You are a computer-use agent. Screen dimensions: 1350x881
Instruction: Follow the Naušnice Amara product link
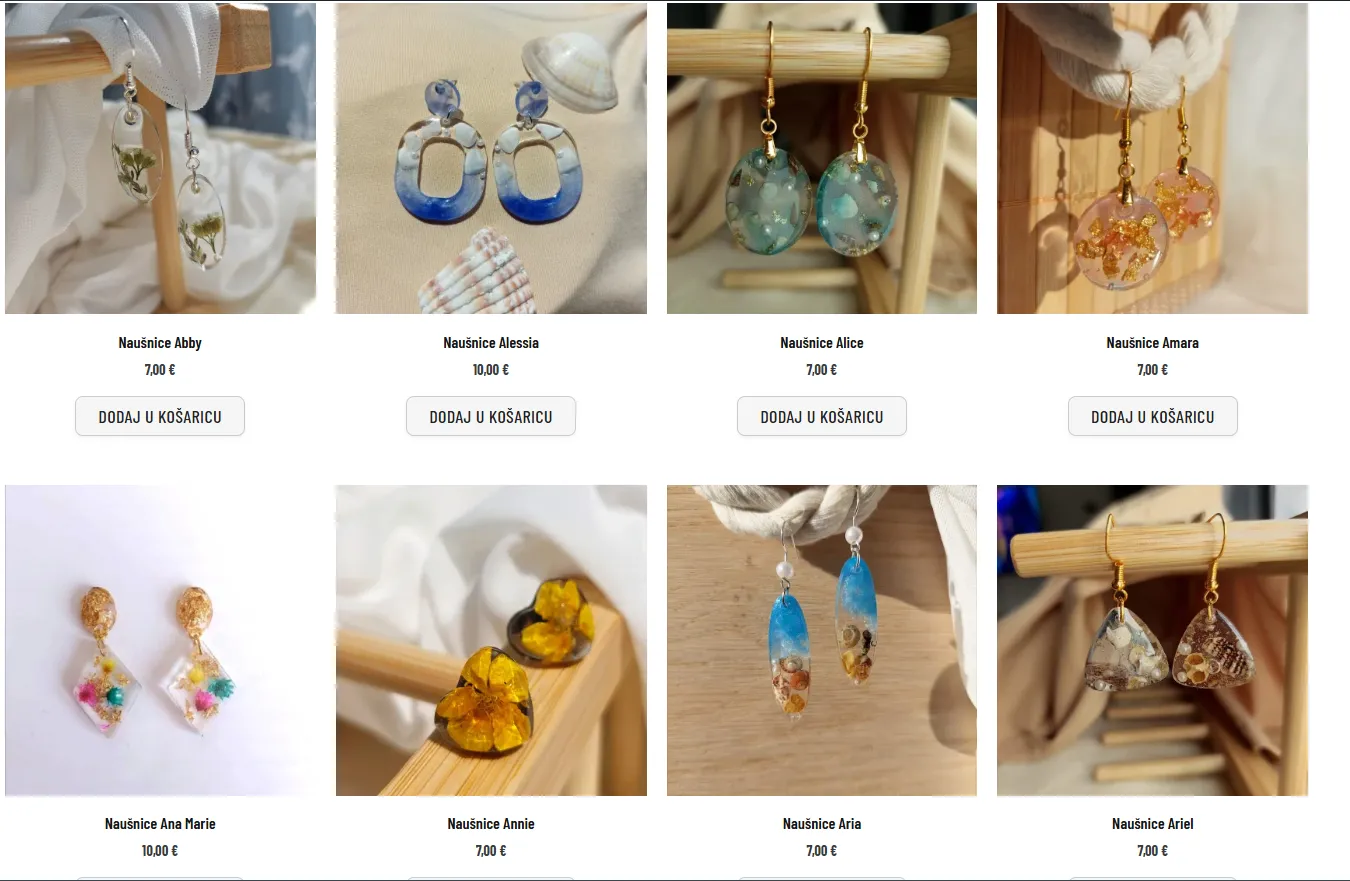coord(1152,343)
